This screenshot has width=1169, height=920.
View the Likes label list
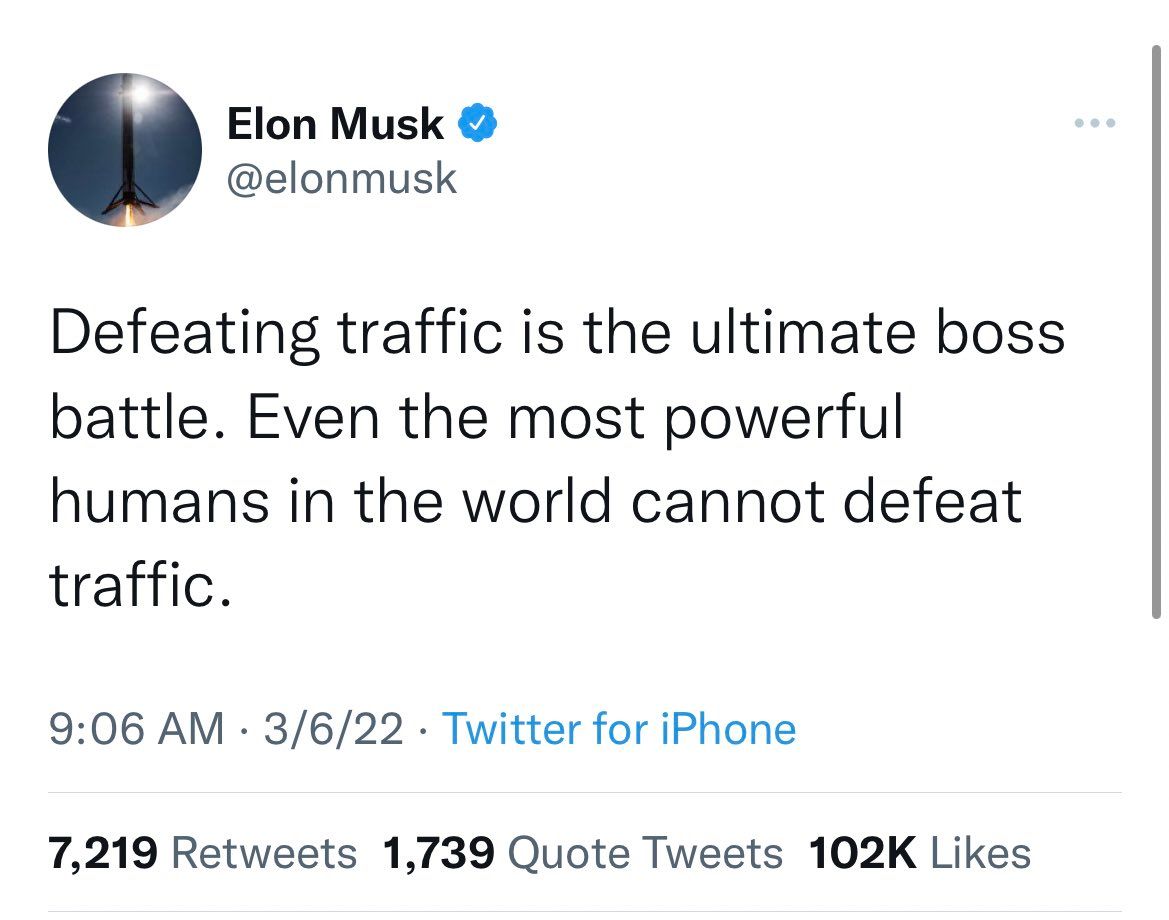(980, 853)
